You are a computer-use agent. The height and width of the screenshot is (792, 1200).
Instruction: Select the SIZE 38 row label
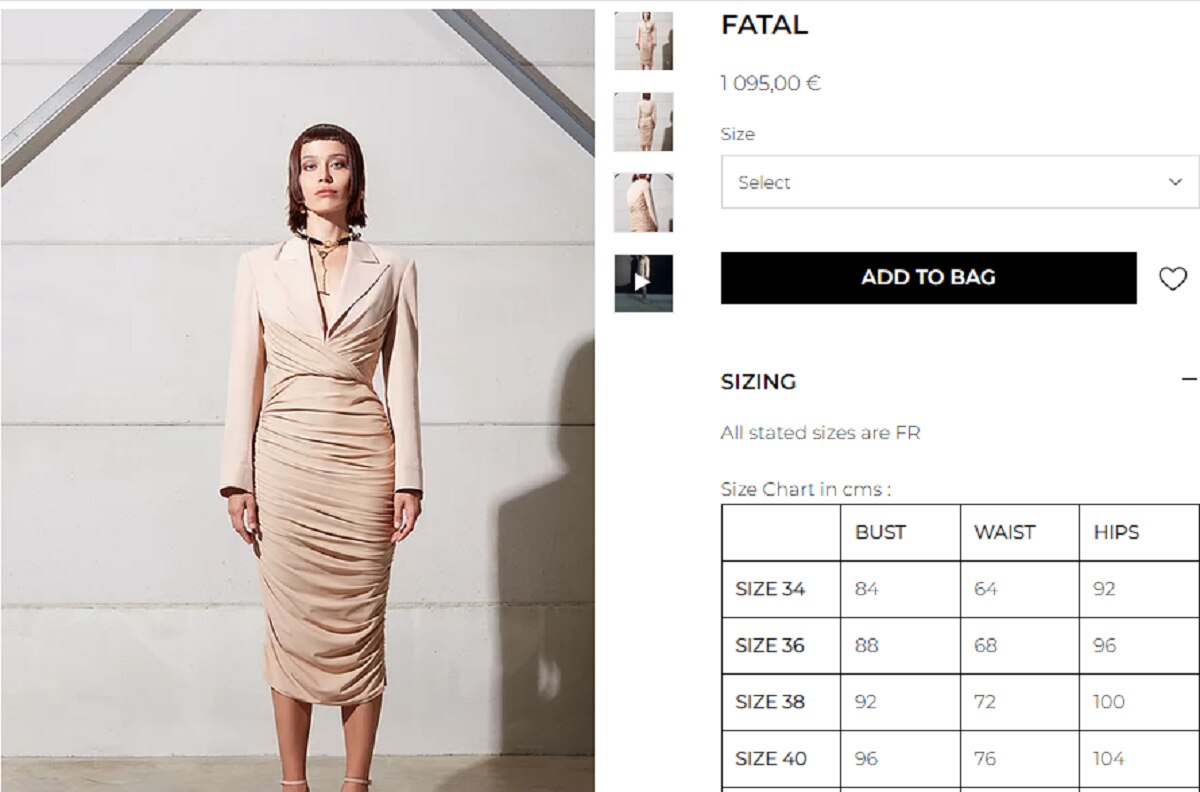pyautogui.click(x=770, y=701)
